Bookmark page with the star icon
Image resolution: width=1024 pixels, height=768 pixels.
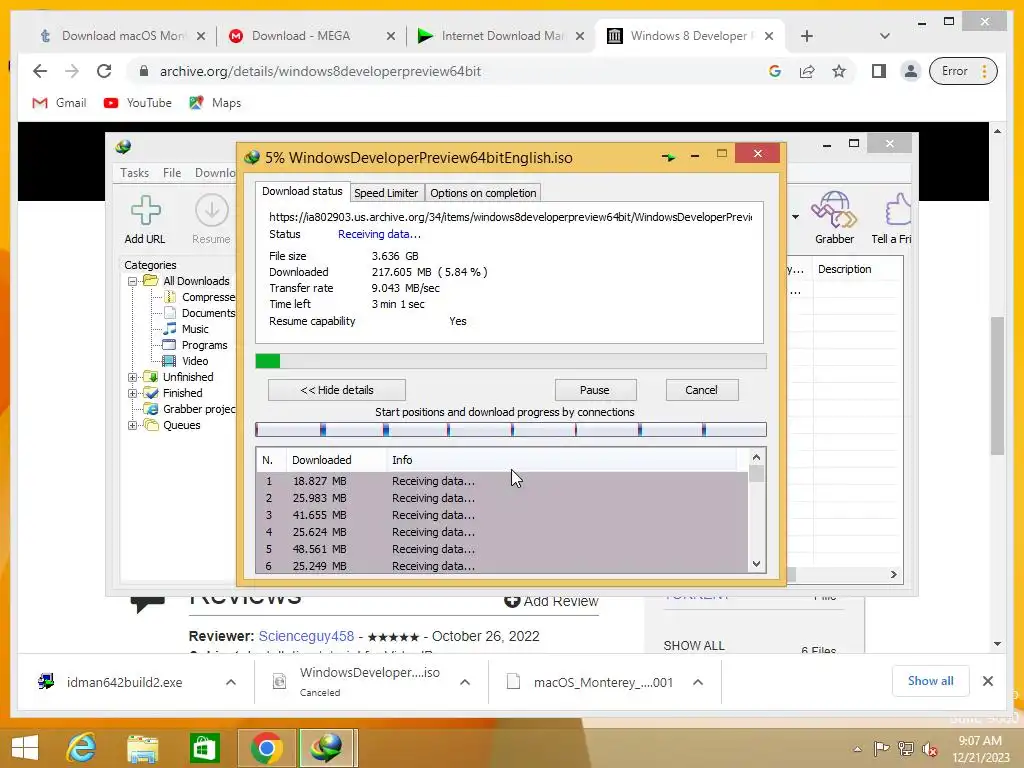[839, 71]
